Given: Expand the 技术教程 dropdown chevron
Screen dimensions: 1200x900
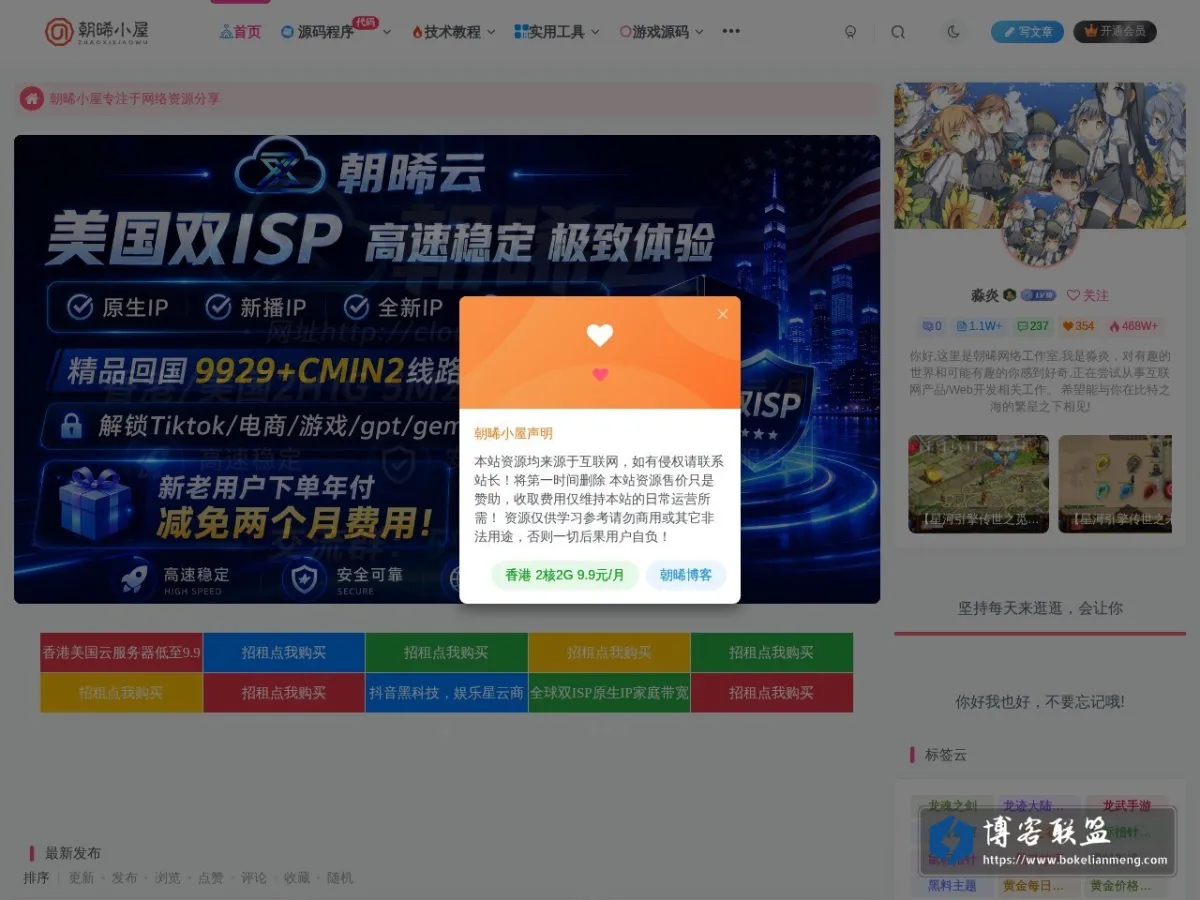Looking at the screenshot, I should pos(491,32).
